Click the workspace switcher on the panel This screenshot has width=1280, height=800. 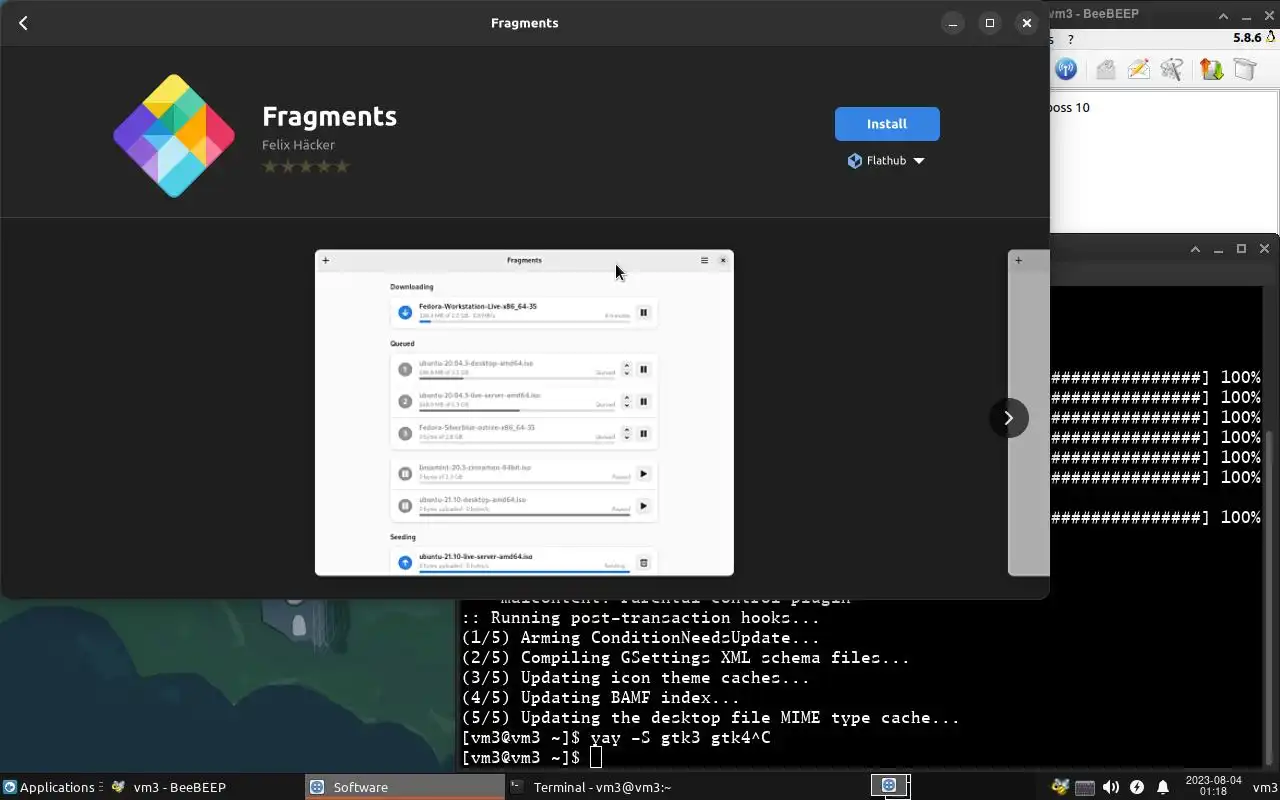click(x=890, y=786)
